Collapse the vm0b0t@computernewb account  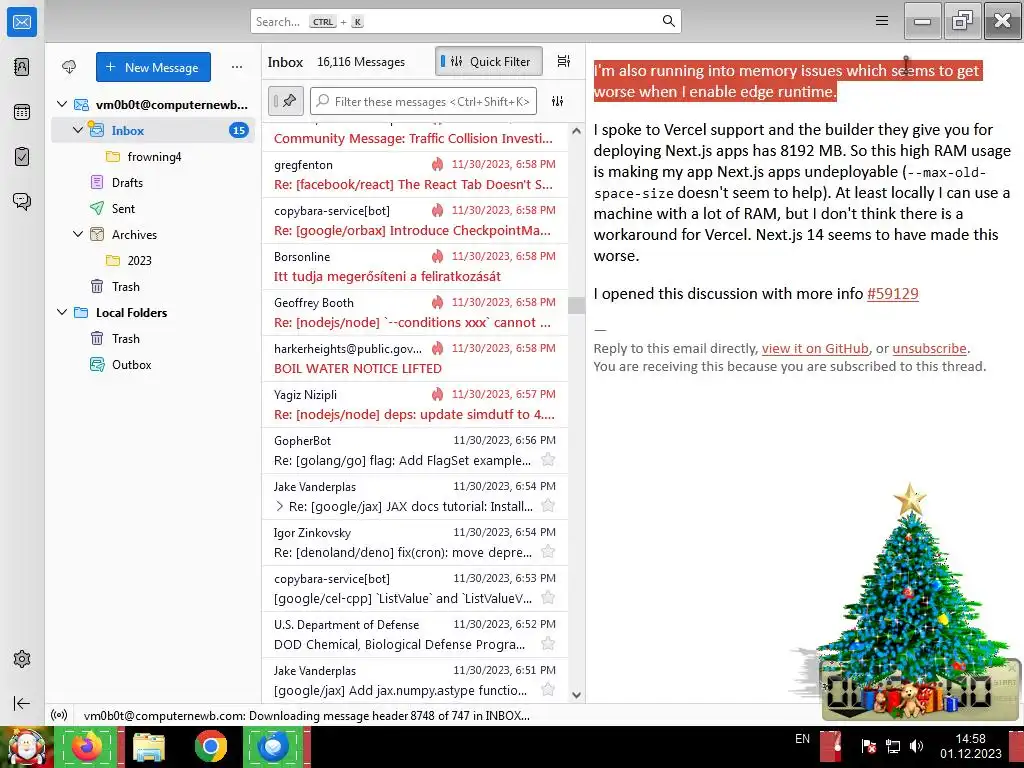point(62,104)
